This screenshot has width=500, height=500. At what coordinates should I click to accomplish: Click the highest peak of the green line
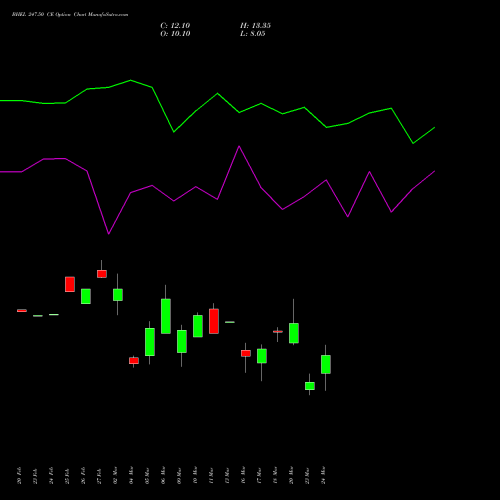[x=131, y=80]
